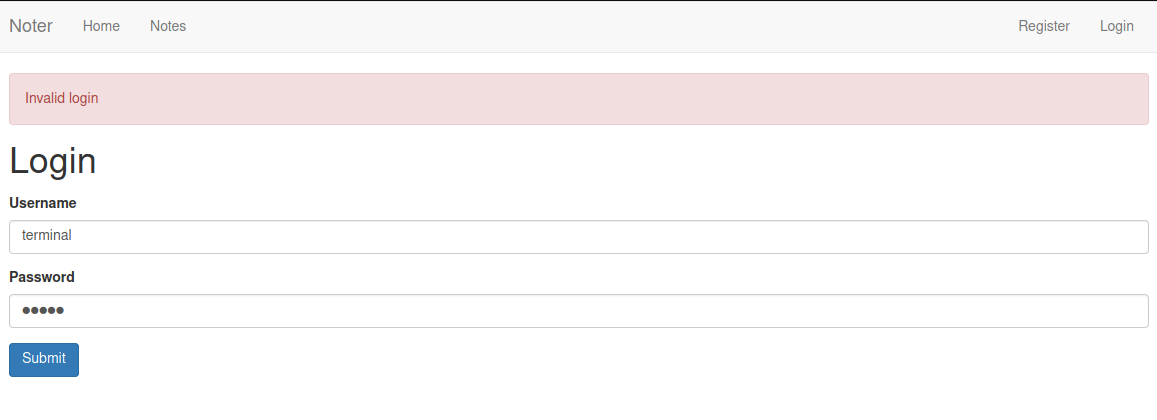Click blank page area right of Submit
Viewport: 1157px width, 420px height.
600,360
